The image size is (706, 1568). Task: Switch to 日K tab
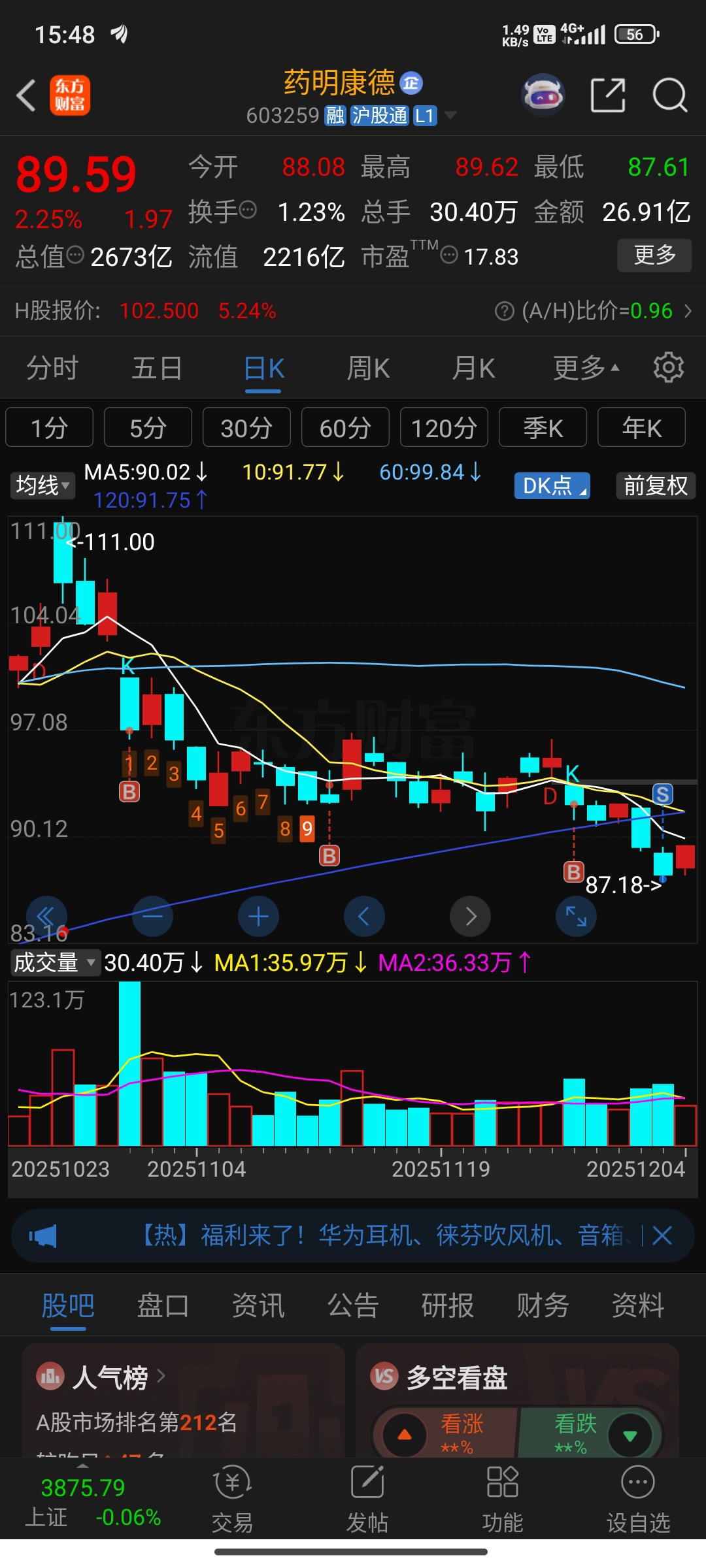(263, 368)
